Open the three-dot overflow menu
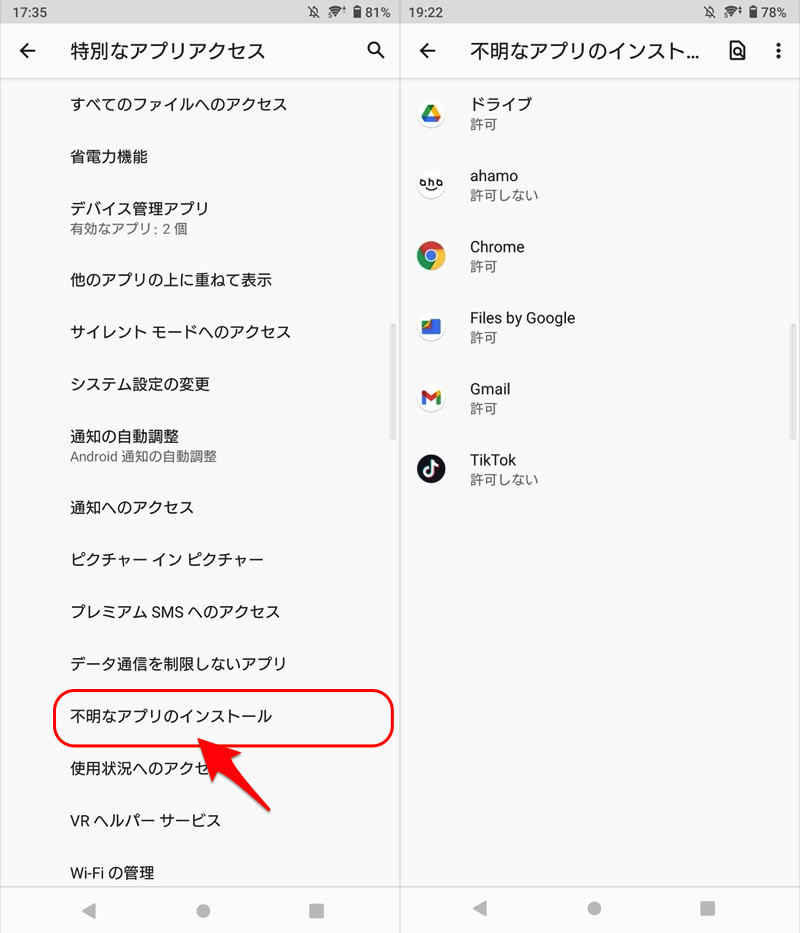This screenshot has height=933, width=800. pyautogui.click(x=778, y=51)
